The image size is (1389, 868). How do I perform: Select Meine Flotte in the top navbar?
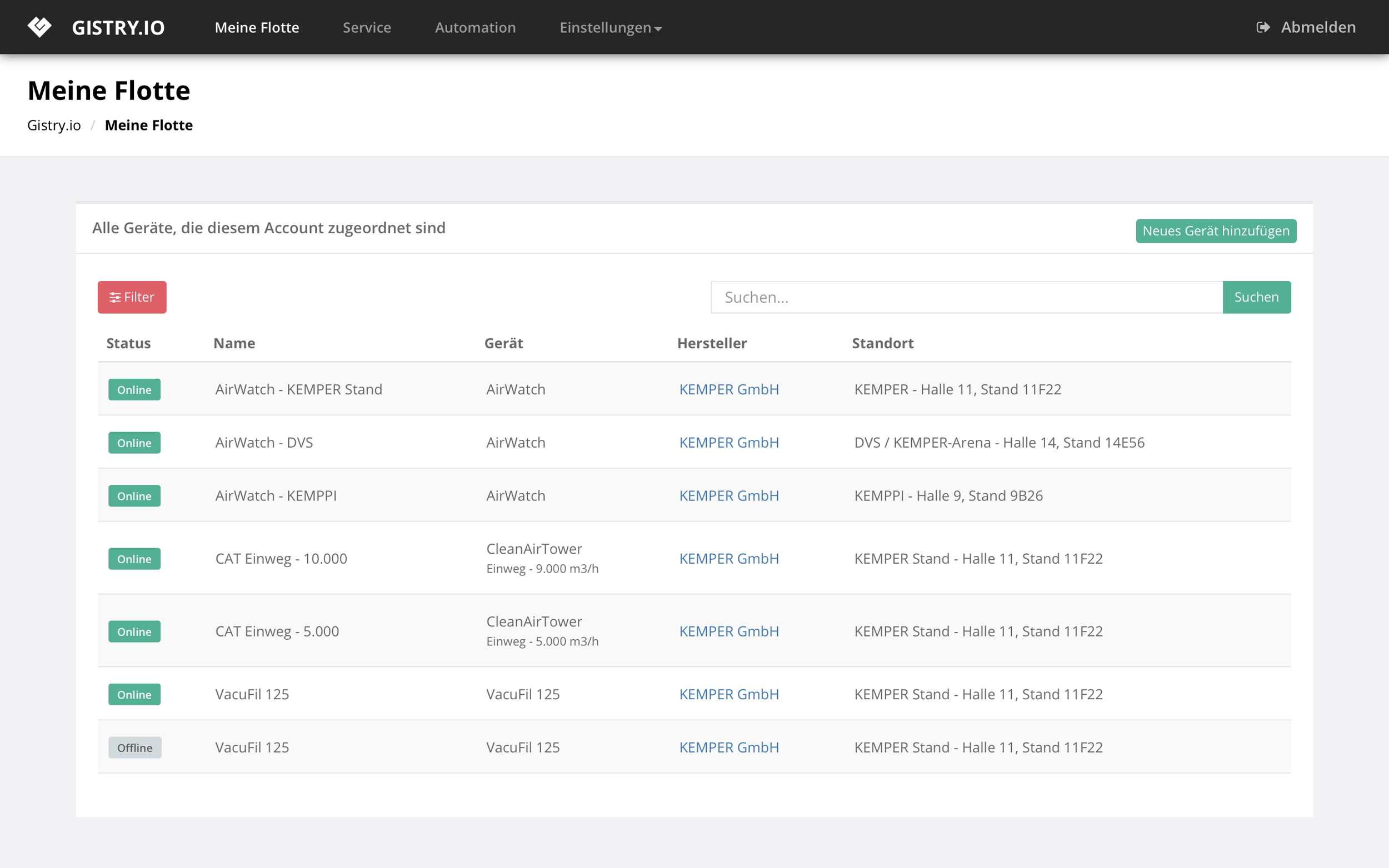[257, 28]
